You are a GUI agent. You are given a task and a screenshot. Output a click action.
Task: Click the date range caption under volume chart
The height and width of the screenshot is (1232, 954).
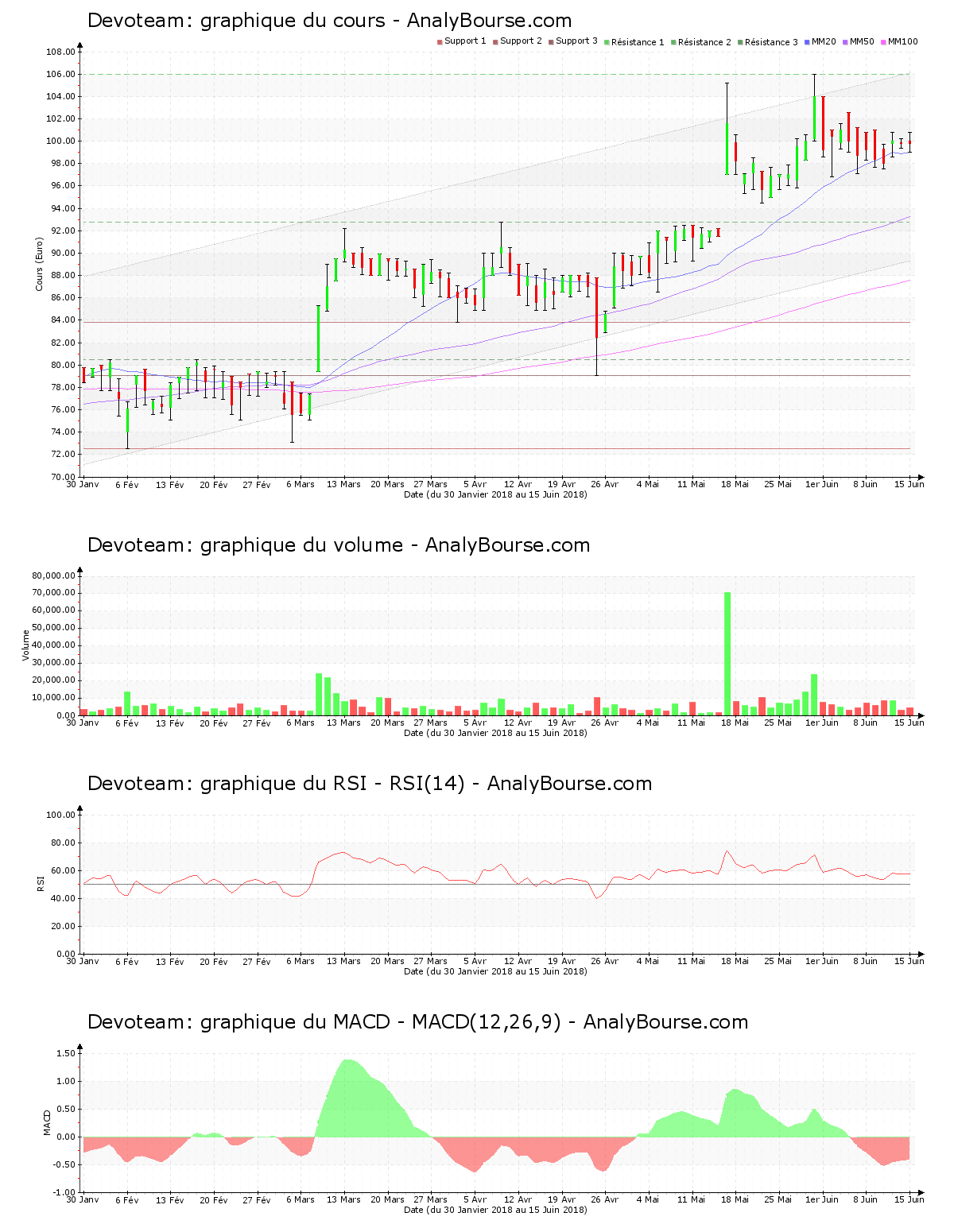[x=495, y=733]
